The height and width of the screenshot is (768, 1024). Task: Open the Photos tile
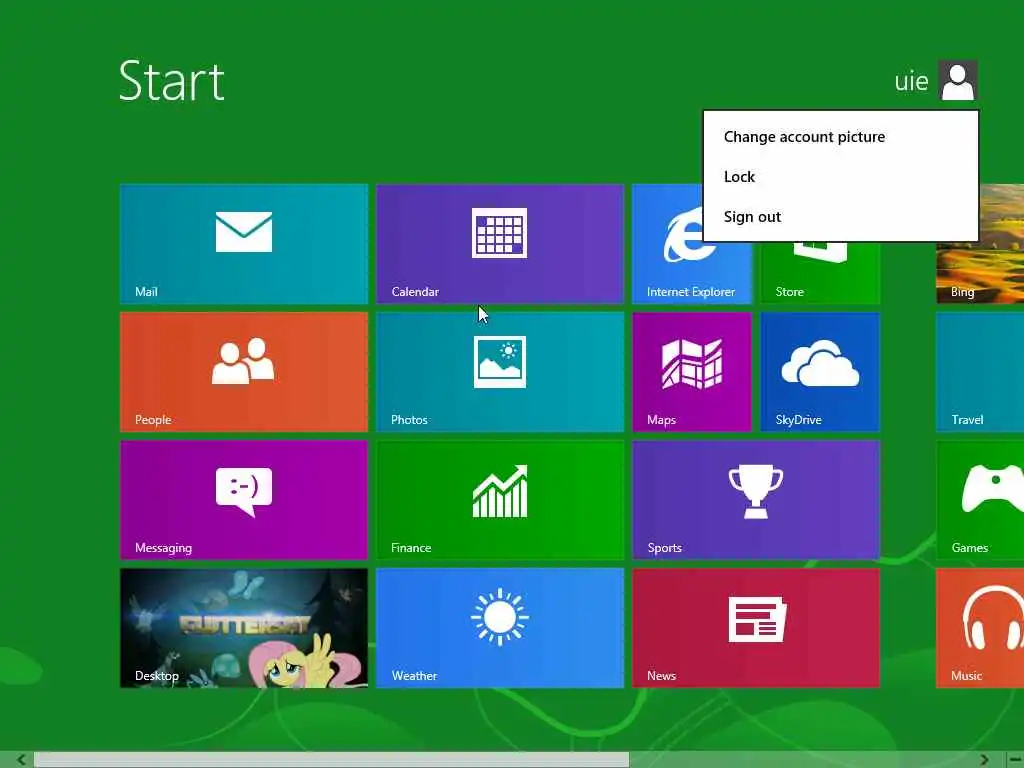tap(500, 372)
